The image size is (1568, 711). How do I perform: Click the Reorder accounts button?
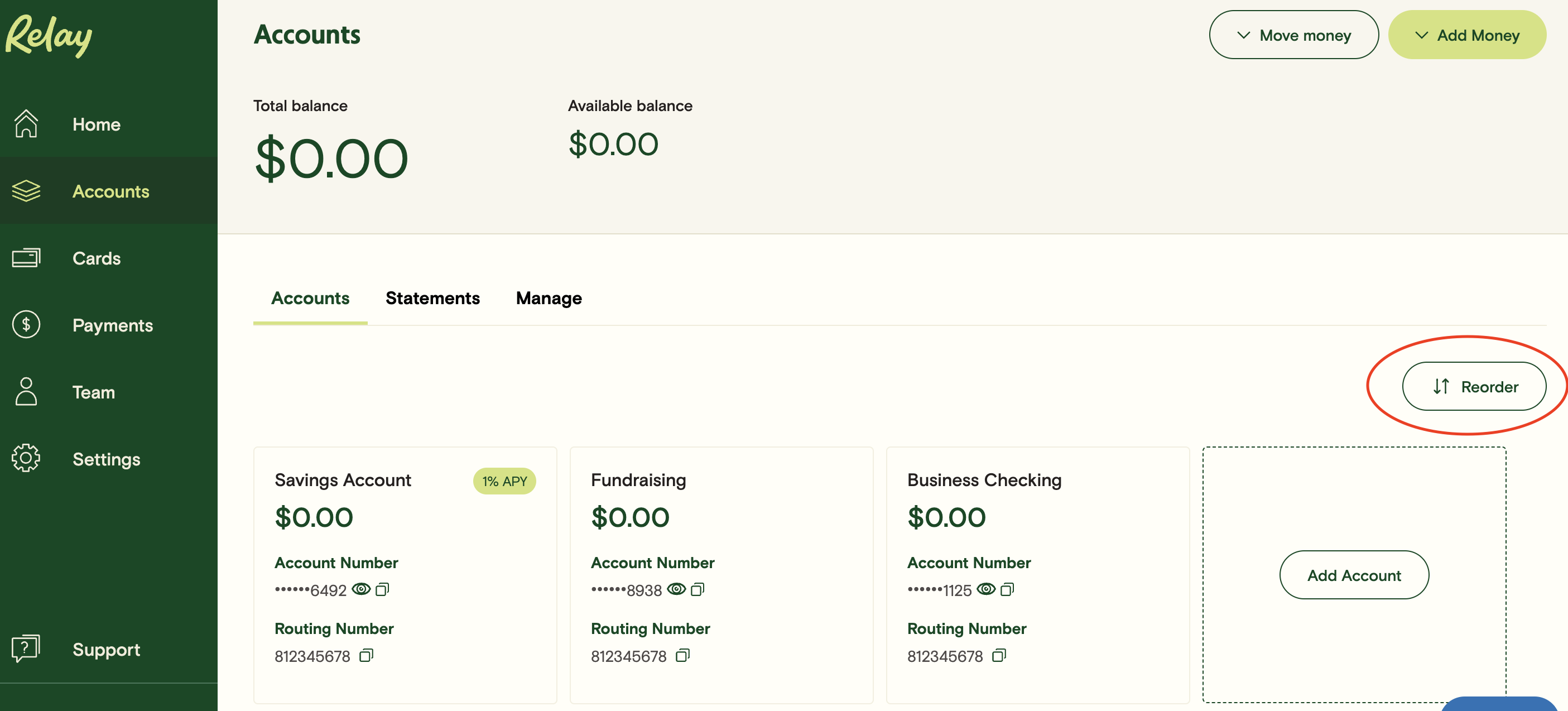pyautogui.click(x=1474, y=387)
